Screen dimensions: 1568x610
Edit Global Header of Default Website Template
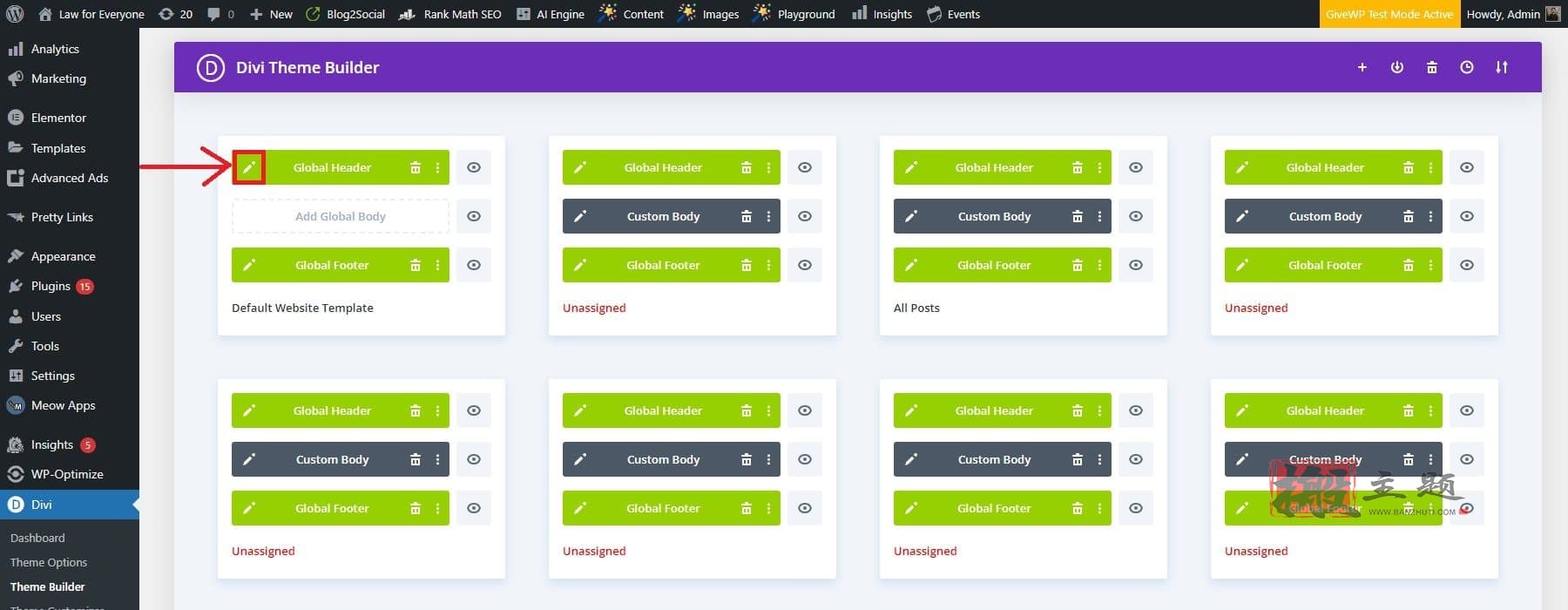click(249, 167)
